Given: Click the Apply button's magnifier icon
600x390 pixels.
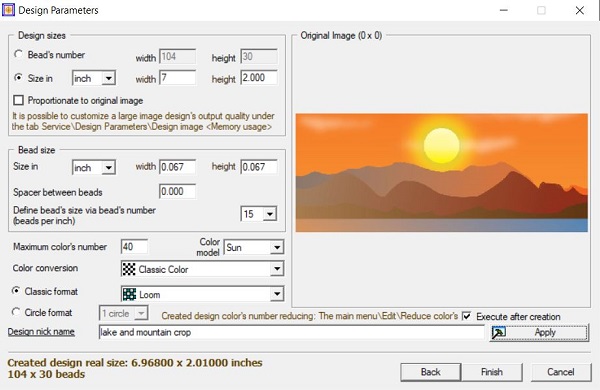Looking at the screenshot, I should [x=499, y=333].
